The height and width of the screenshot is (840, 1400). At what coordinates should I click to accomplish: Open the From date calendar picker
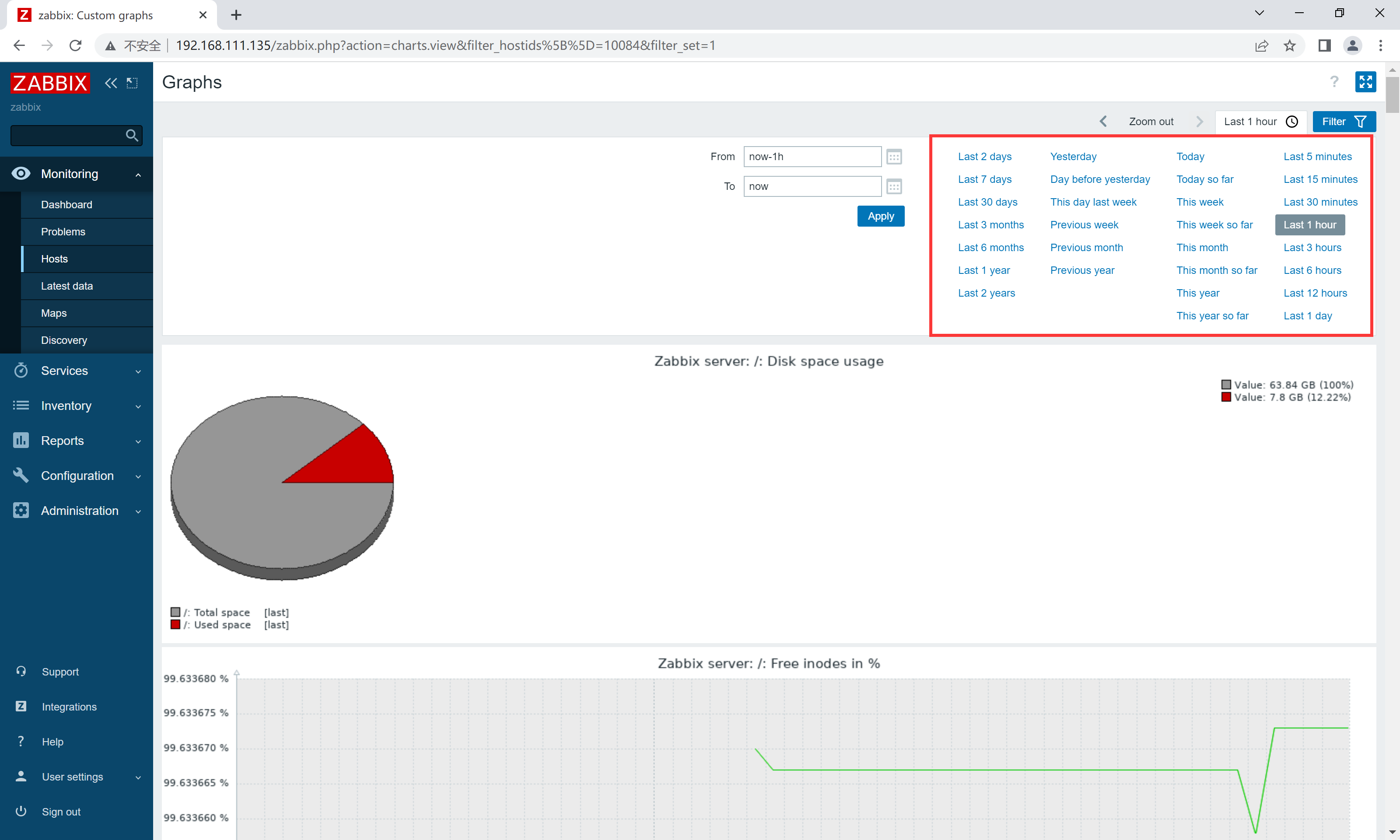click(x=894, y=157)
